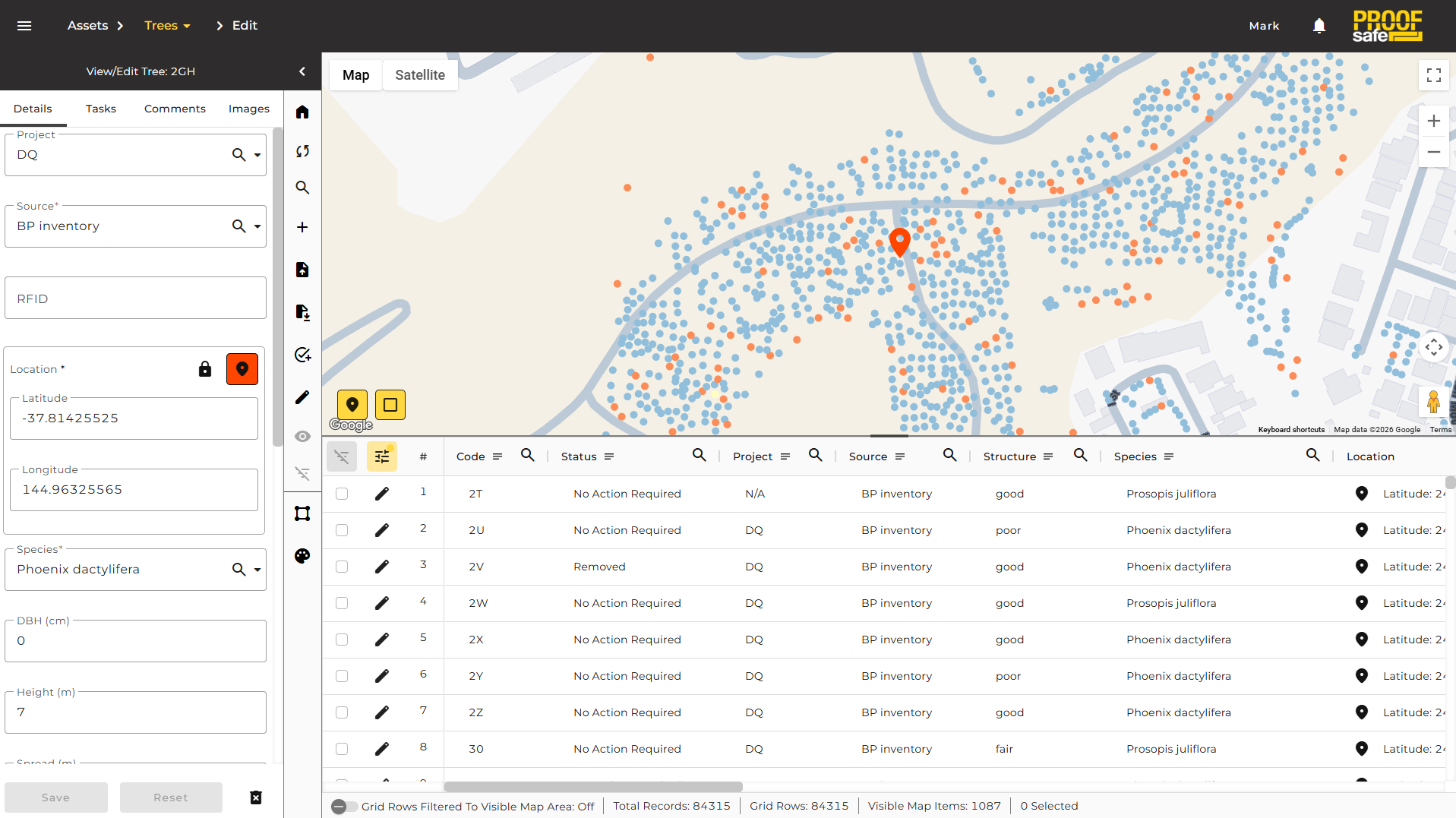Select the pencil edit tool in the map sidebar
Screen dimensions: 1456x818
click(302, 397)
